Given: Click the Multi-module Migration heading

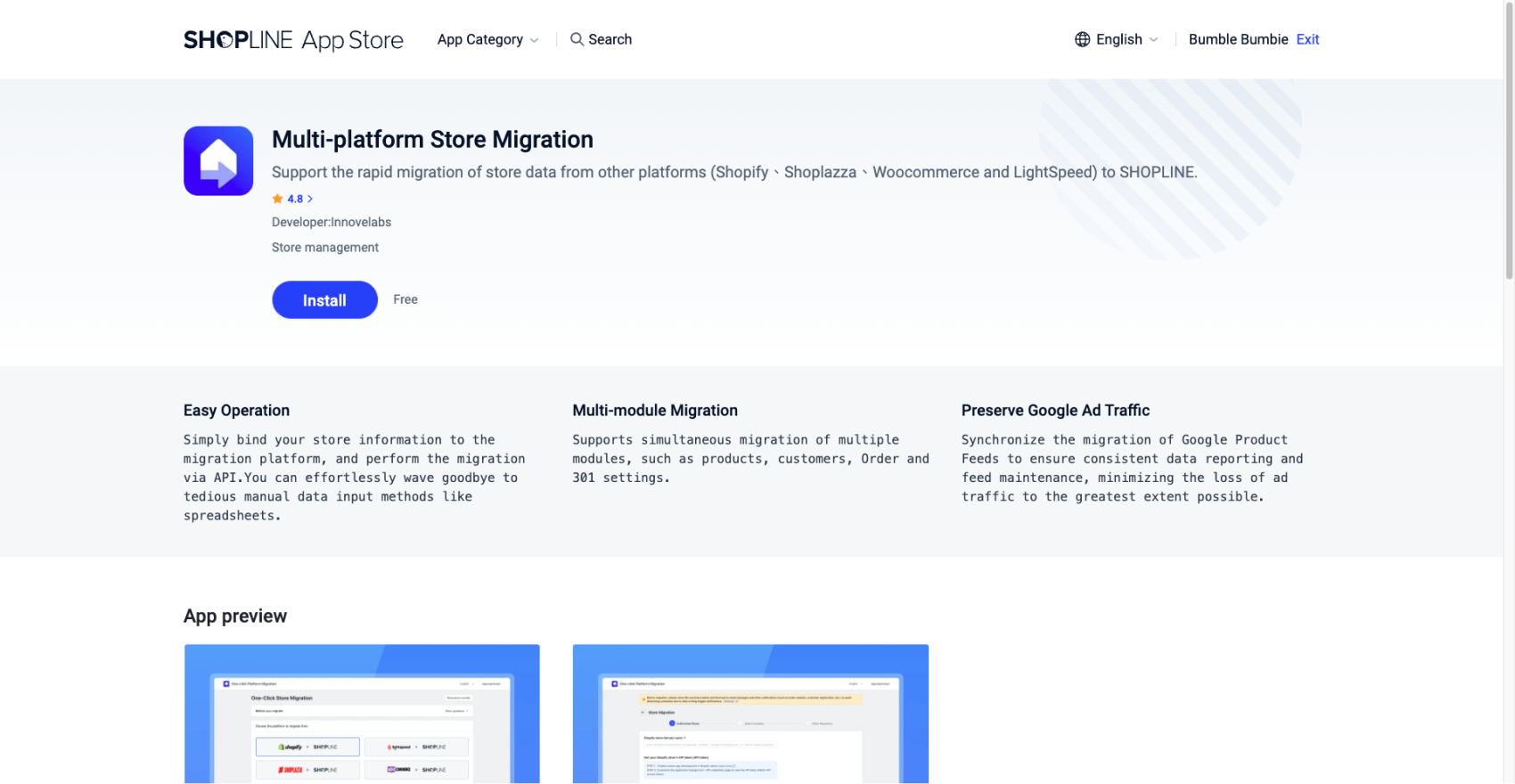Looking at the screenshot, I should point(655,410).
